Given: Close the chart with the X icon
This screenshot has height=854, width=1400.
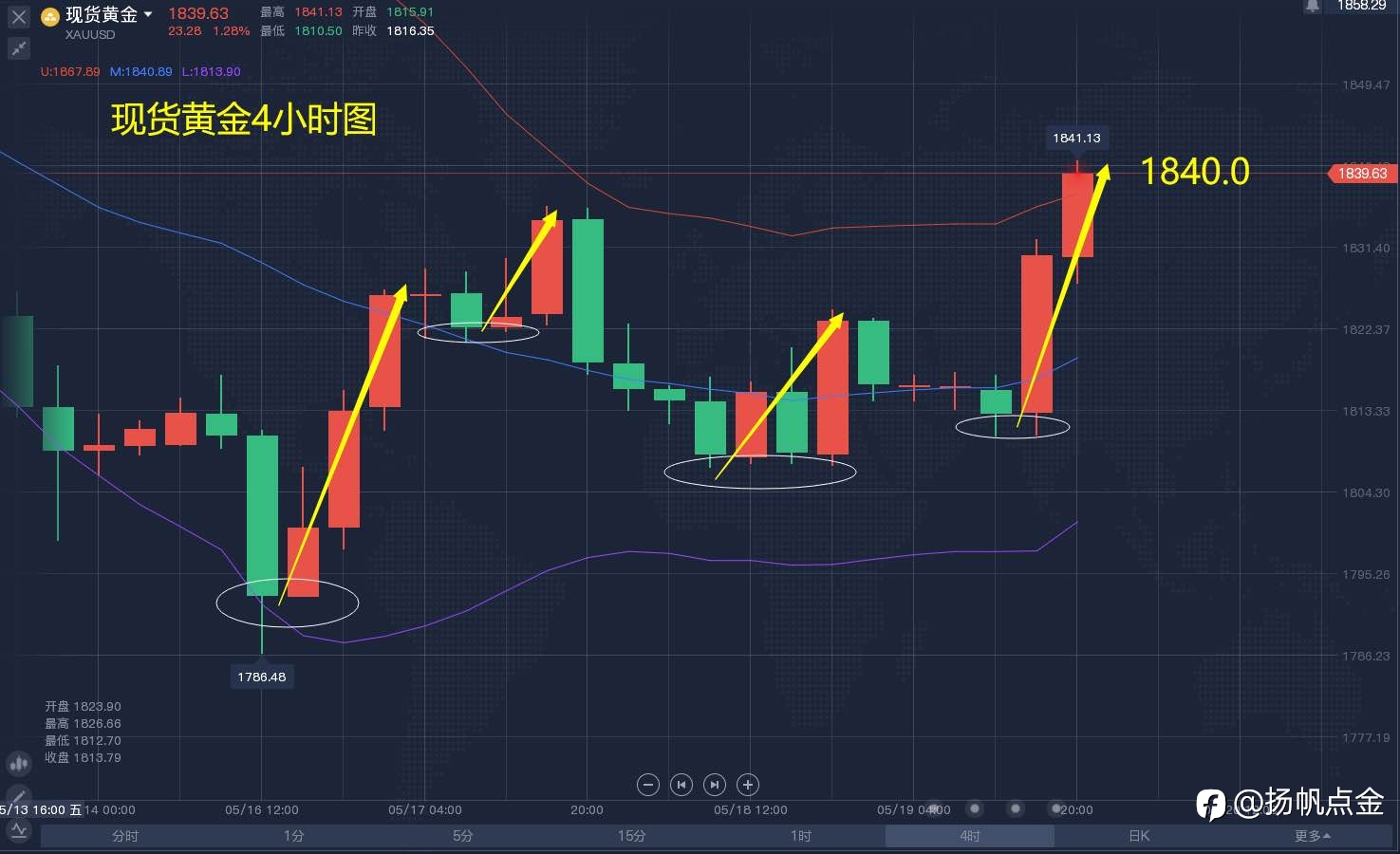Looking at the screenshot, I should tap(19, 16).
